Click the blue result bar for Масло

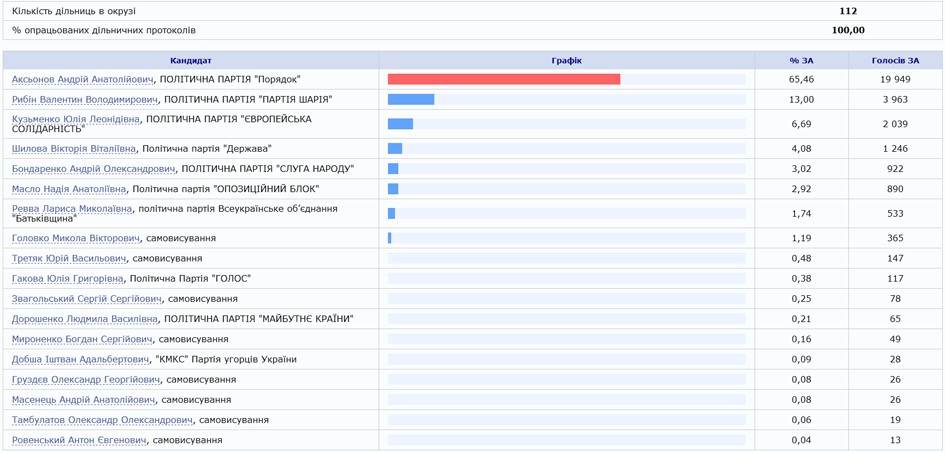tap(393, 189)
